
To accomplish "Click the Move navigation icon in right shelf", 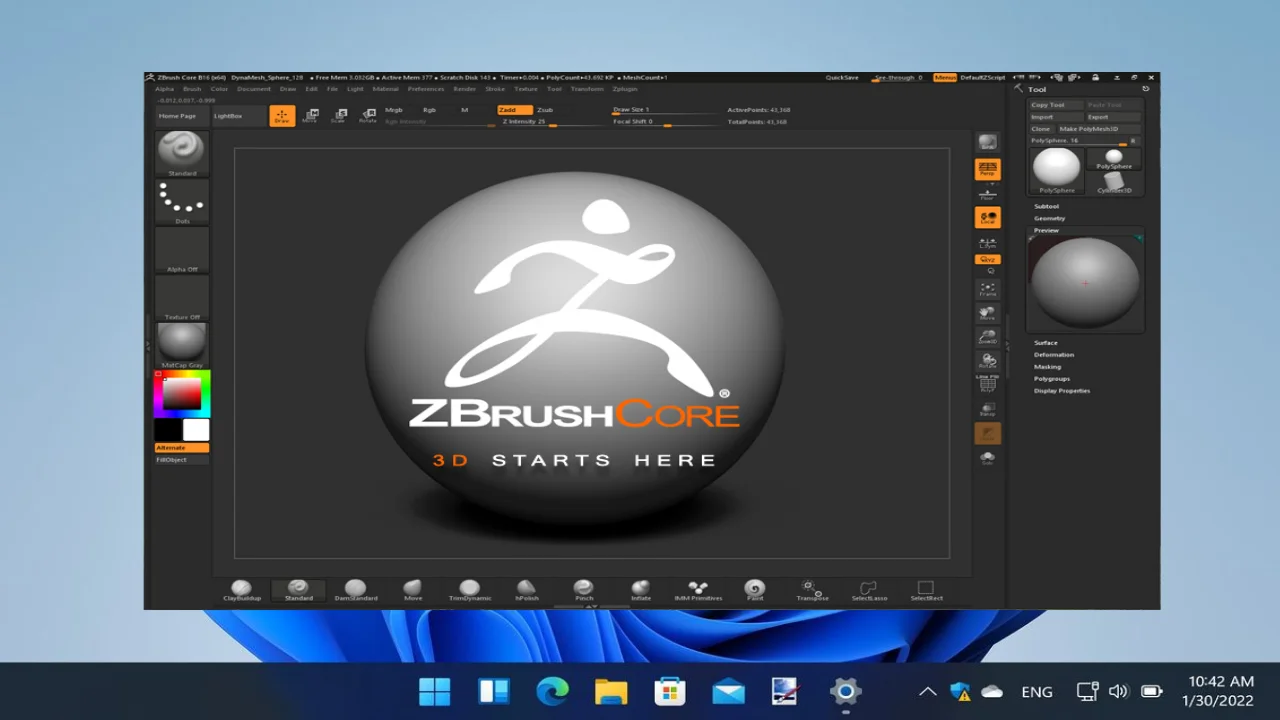I will pos(988,313).
